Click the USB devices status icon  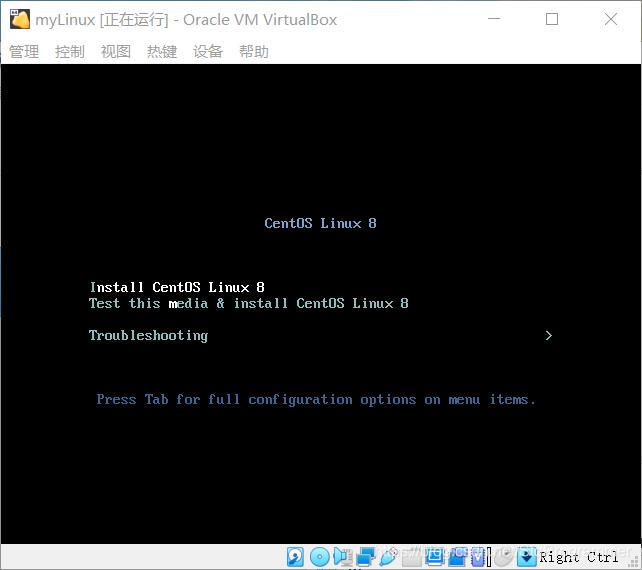tap(389, 557)
